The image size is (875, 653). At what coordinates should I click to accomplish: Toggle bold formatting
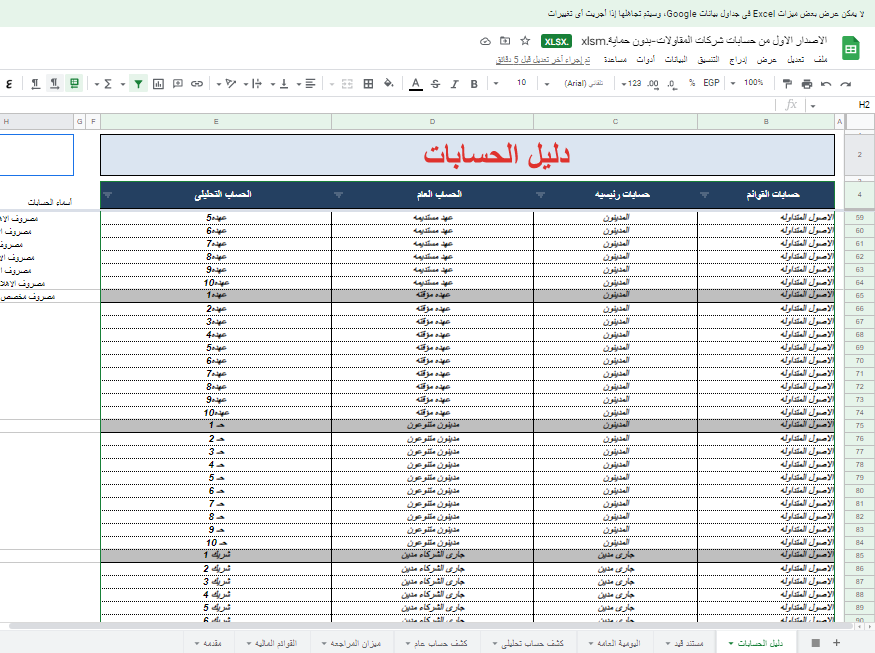pyautogui.click(x=474, y=83)
